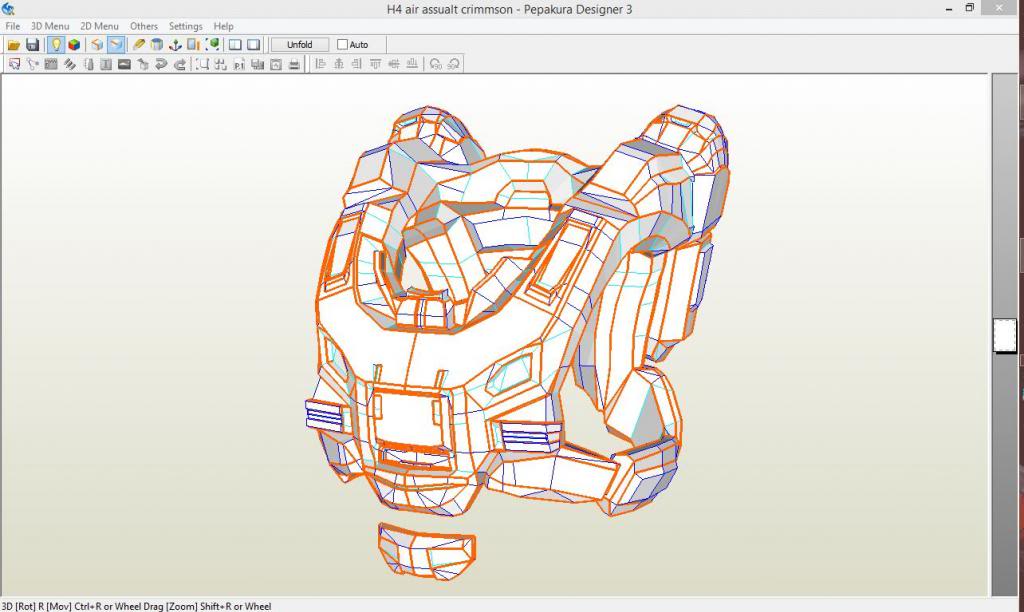Select the pencil open-edges tool
The width and height of the screenshot is (1024, 612).
[138, 44]
